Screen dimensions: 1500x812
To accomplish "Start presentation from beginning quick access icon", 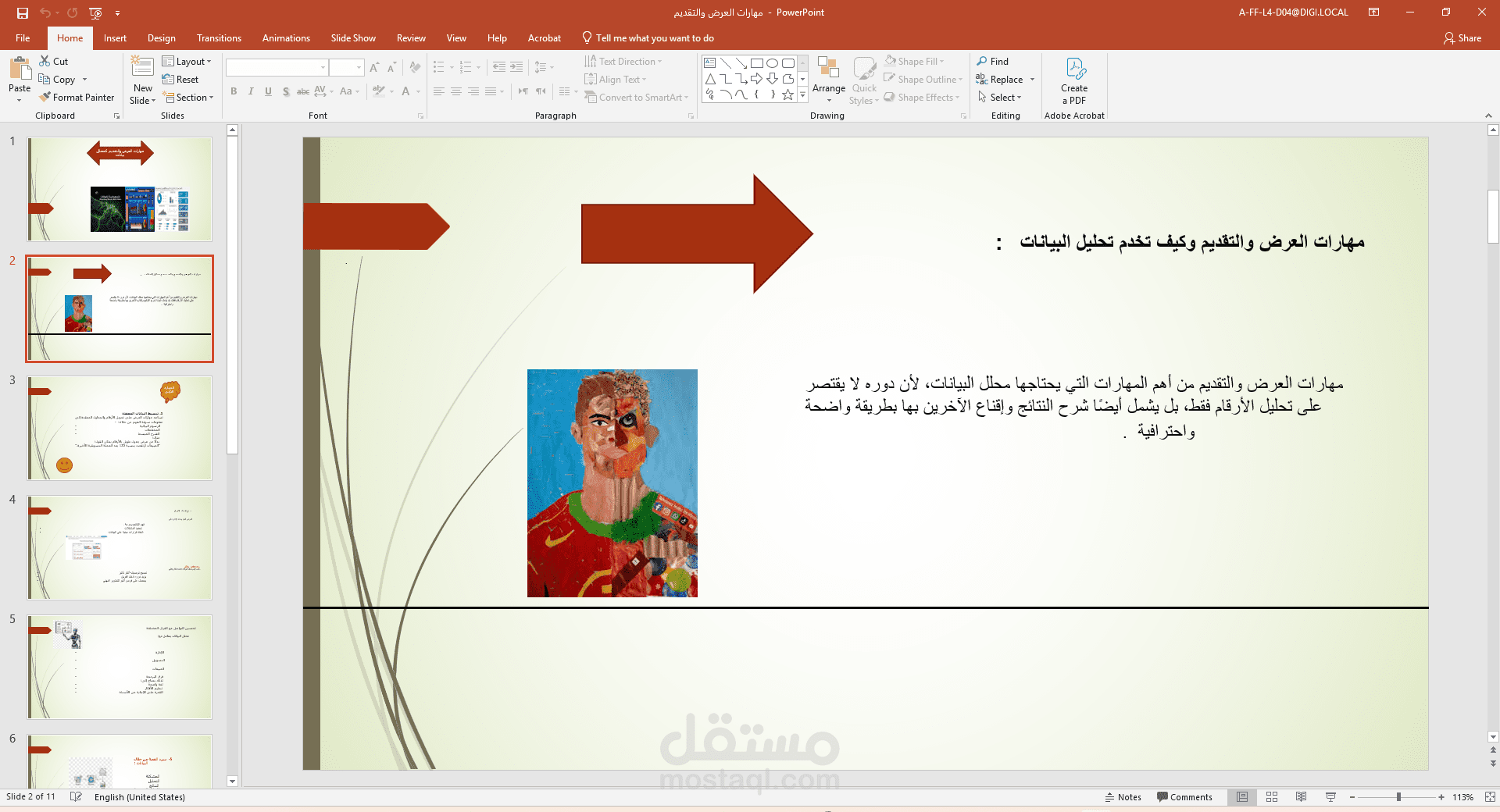I will tap(95, 12).
